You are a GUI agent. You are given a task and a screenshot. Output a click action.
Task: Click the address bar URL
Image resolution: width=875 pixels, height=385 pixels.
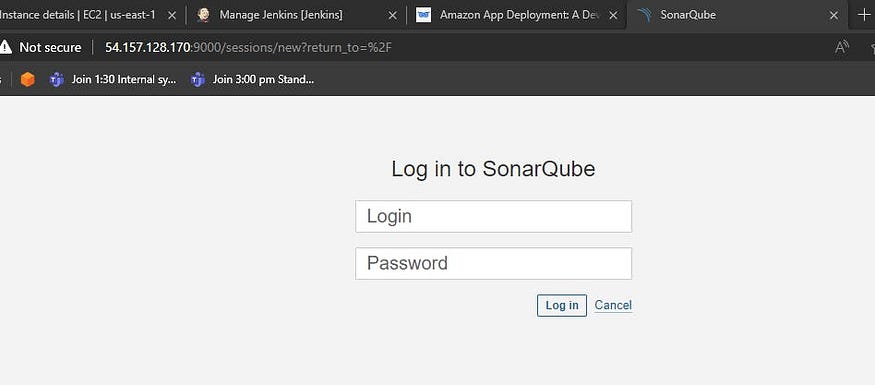248,47
